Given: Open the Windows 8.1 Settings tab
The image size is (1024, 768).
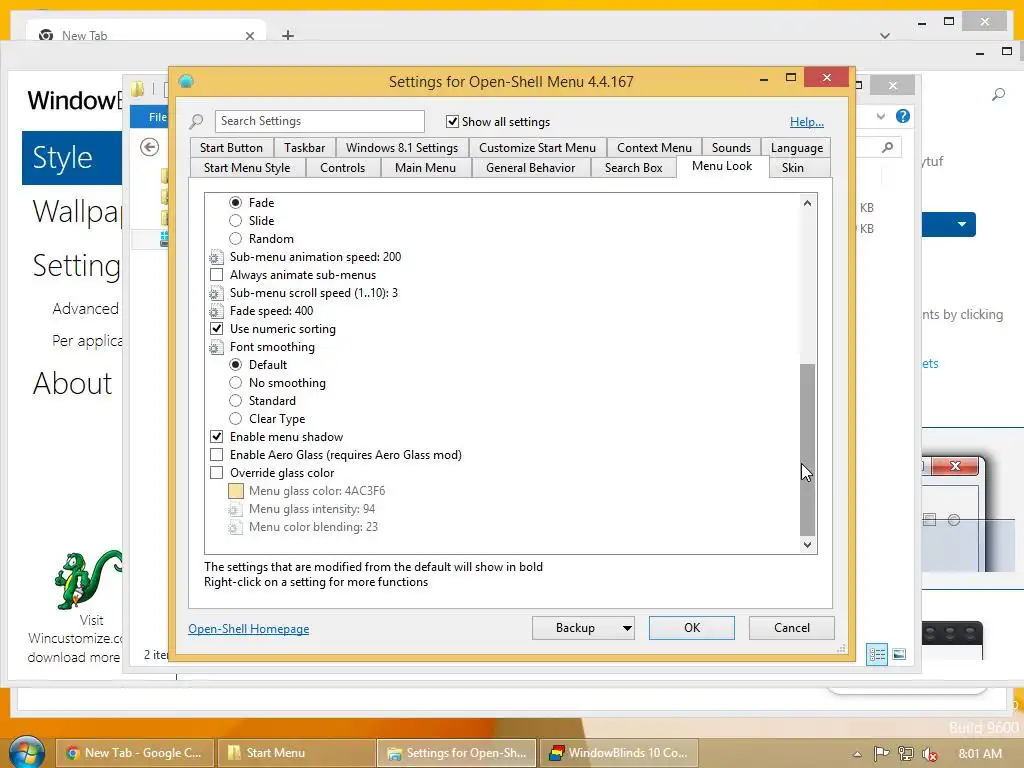Looking at the screenshot, I should coord(402,148).
